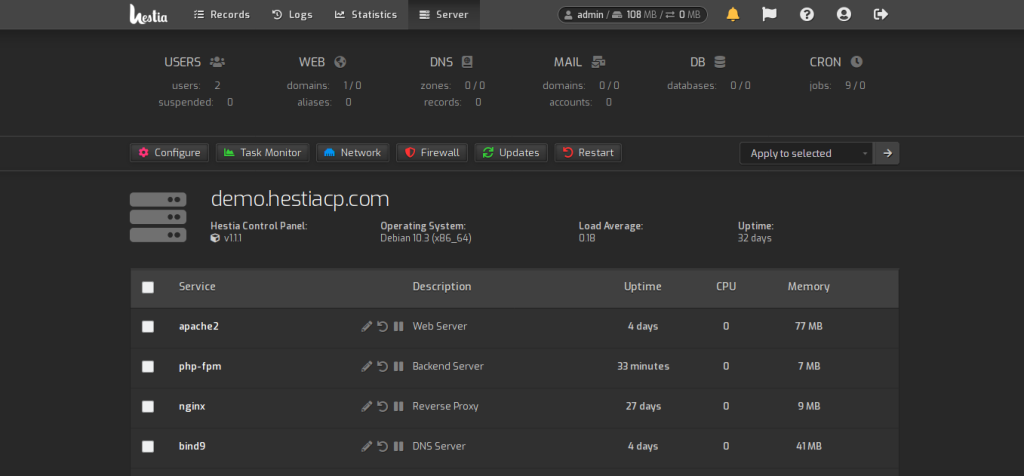This screenshot has width=1024, height=476.
Task: Open the Apply to selected dropdown
Action: [x=807, y=153]
